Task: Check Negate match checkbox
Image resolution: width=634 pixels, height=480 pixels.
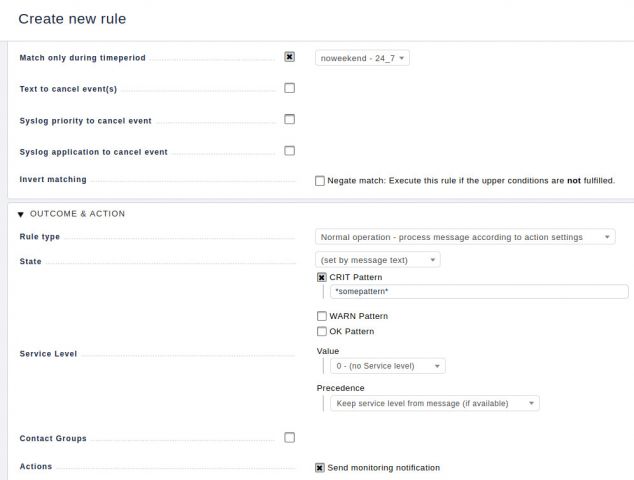Action: click(x=320, y=181)
